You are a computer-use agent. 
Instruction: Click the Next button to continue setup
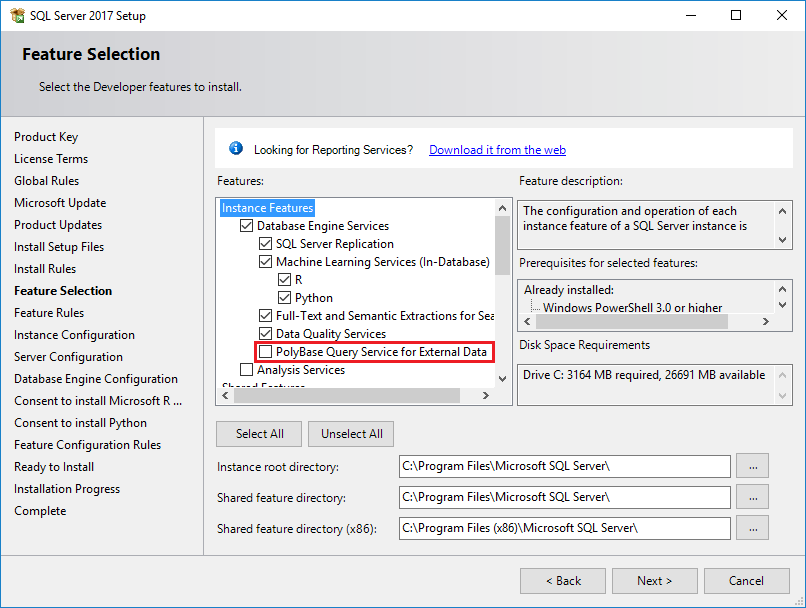tap(654, 580)
